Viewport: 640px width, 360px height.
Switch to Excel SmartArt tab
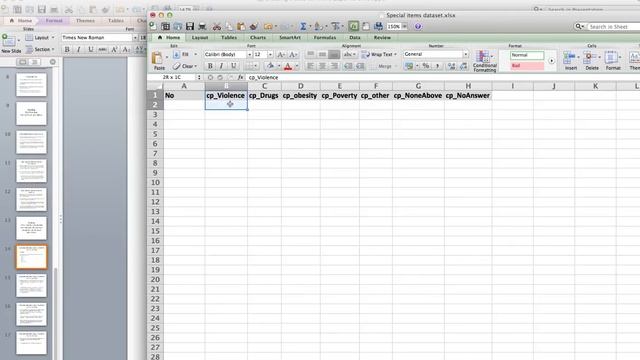click(290, 38)
